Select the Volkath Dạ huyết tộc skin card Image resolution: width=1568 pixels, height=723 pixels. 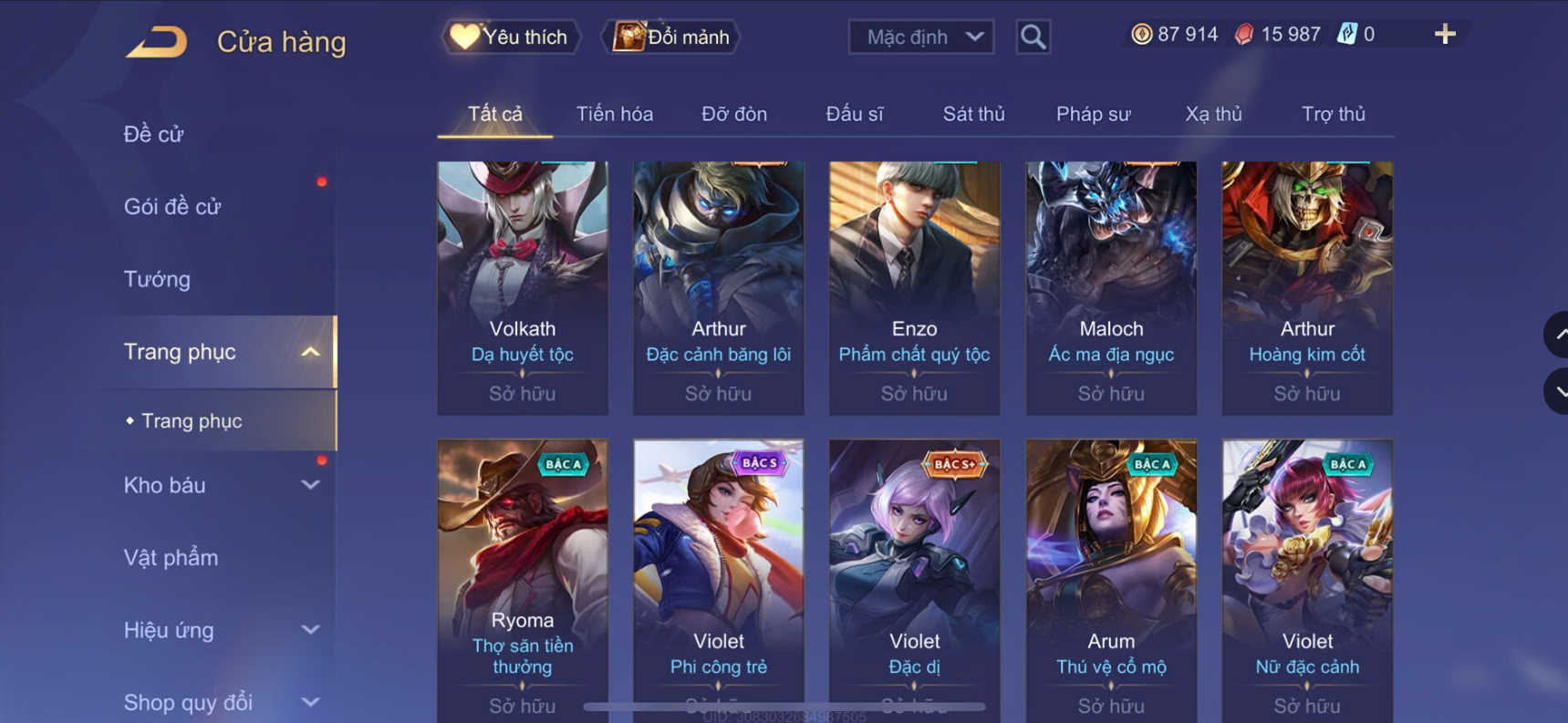[523, 288]
